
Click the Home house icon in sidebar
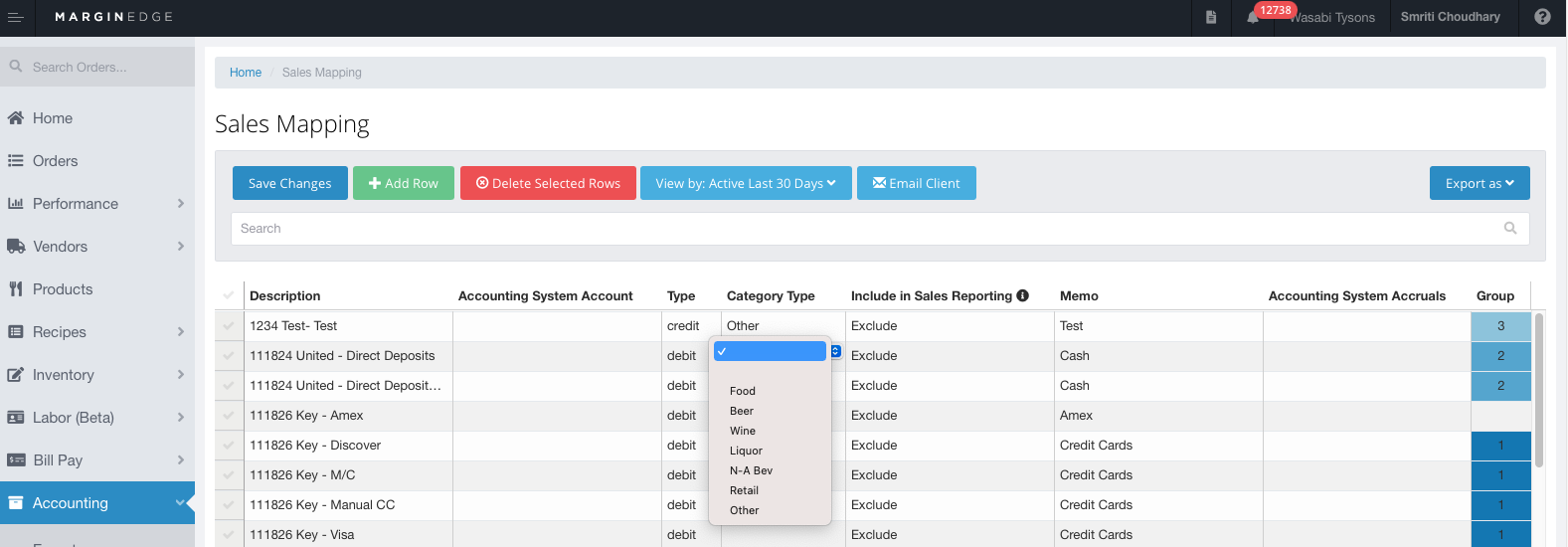point(16,118)
